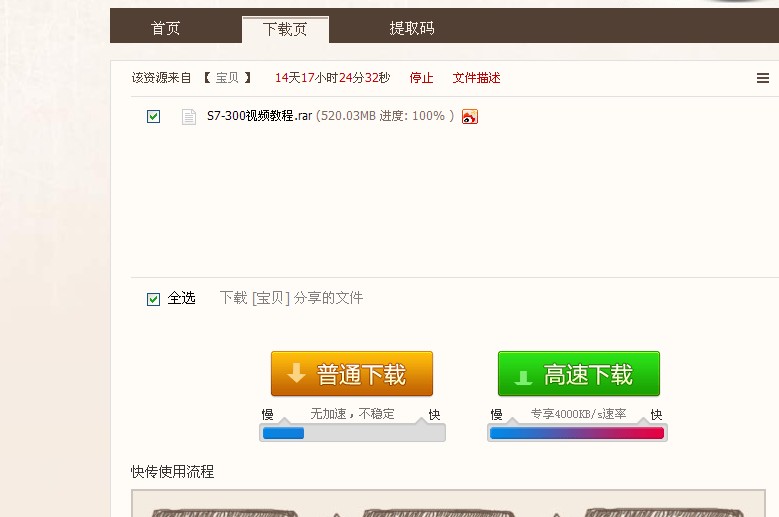Click the file name S7-300视频教程.rar
This screenshot has height=517, width=779.
[259, 116]
